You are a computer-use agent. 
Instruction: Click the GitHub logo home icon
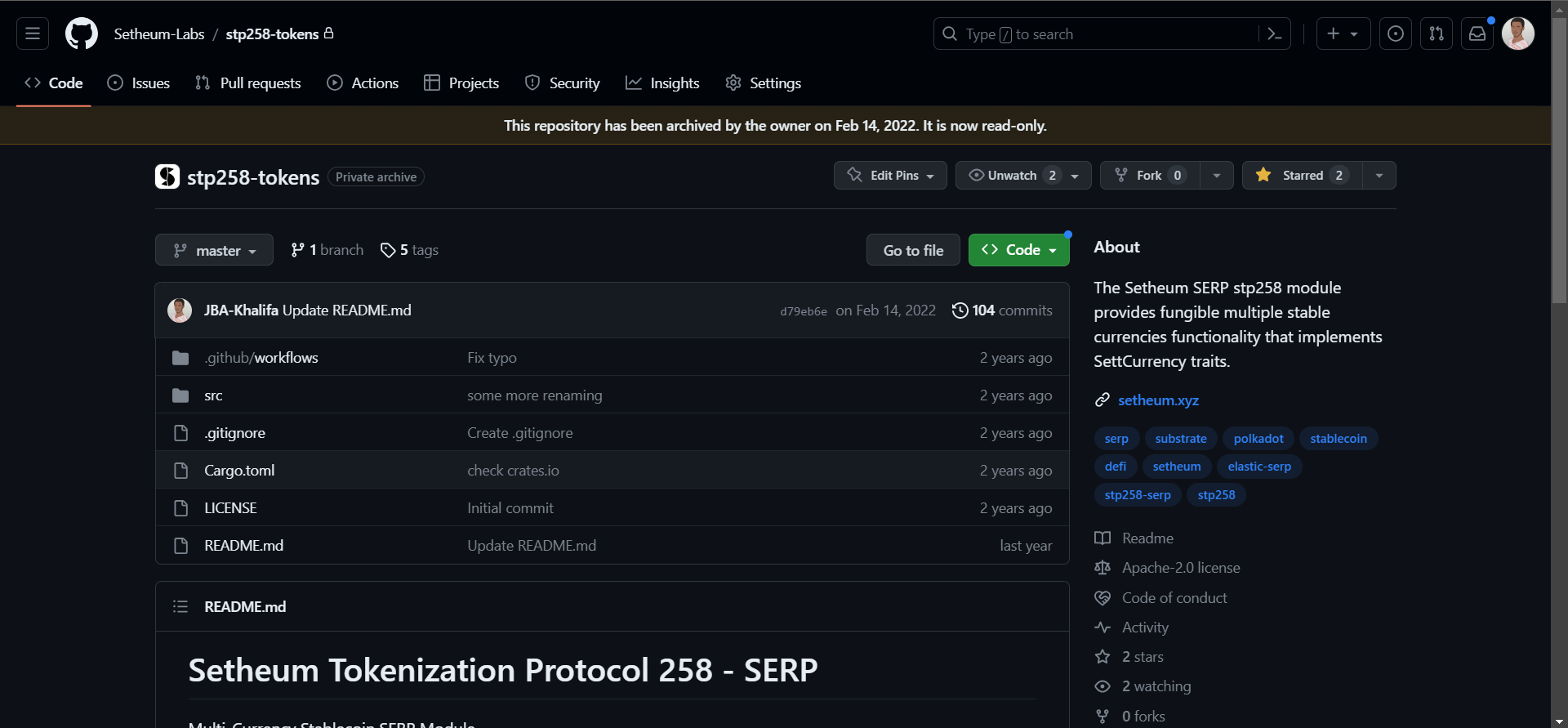click(x=82, y=33)
